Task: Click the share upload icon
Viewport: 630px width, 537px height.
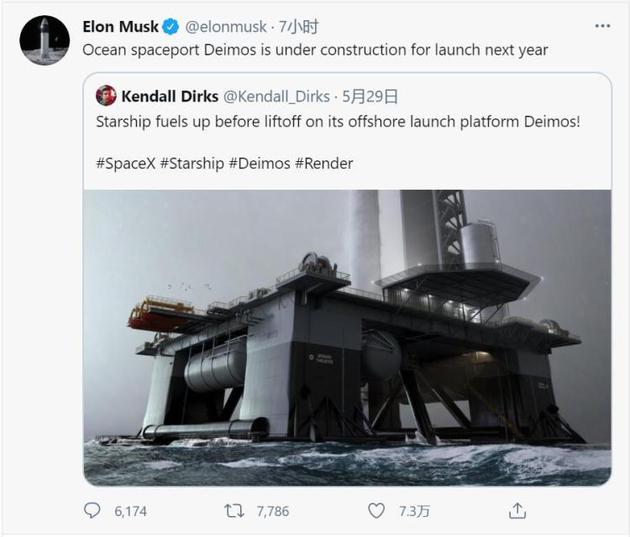Action: pyautogui.click(x=517, y=511)
